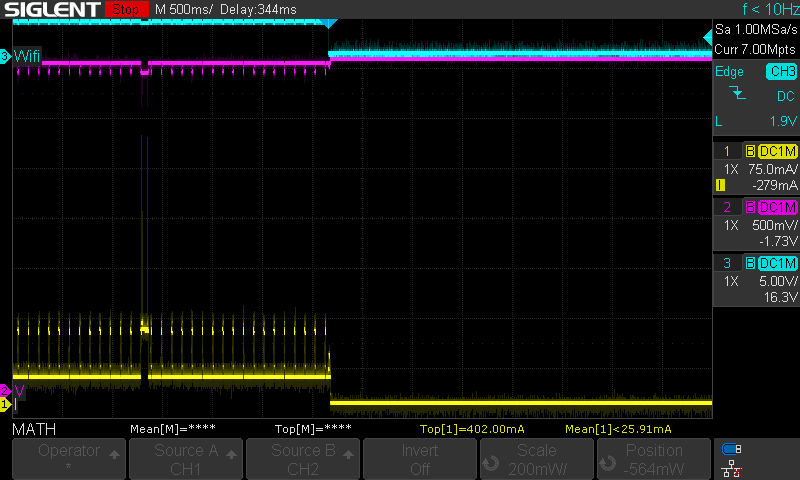Click the Position -564mW softkey
Screen dimensions: 800x480
click(x=654, y=459)
